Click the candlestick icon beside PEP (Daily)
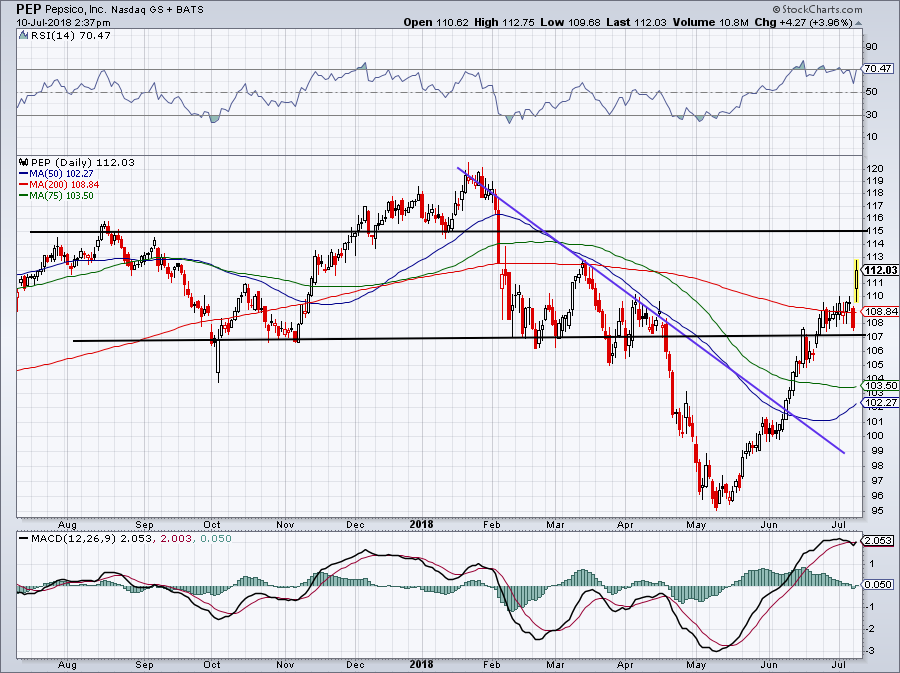This screenshot has height=673, width=900. [x=24, y=162]
